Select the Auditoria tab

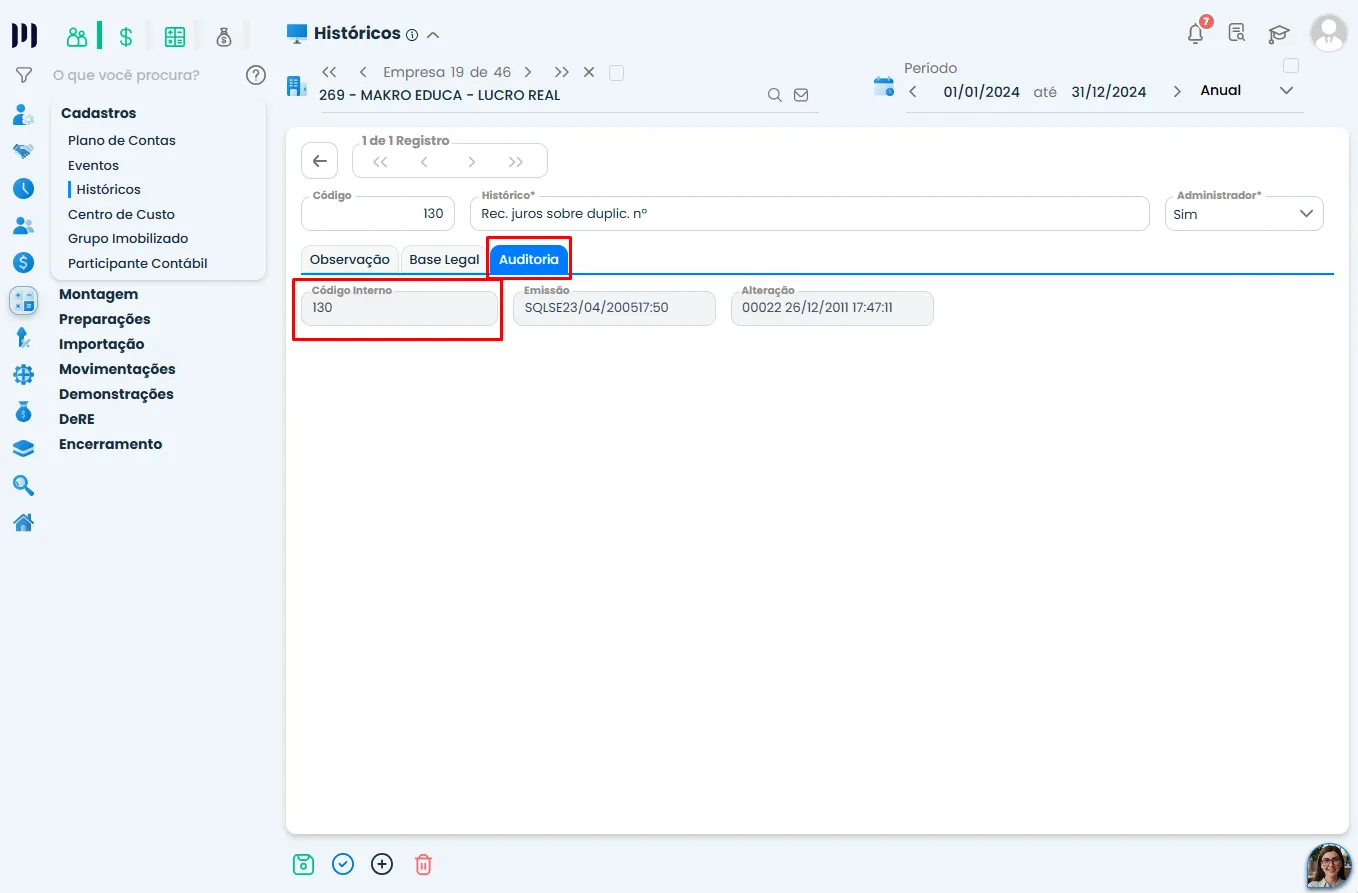point(529,259)
